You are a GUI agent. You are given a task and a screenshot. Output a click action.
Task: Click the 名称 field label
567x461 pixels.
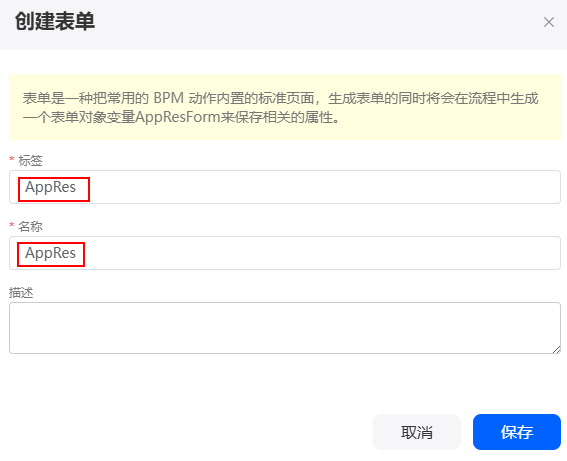30,226
